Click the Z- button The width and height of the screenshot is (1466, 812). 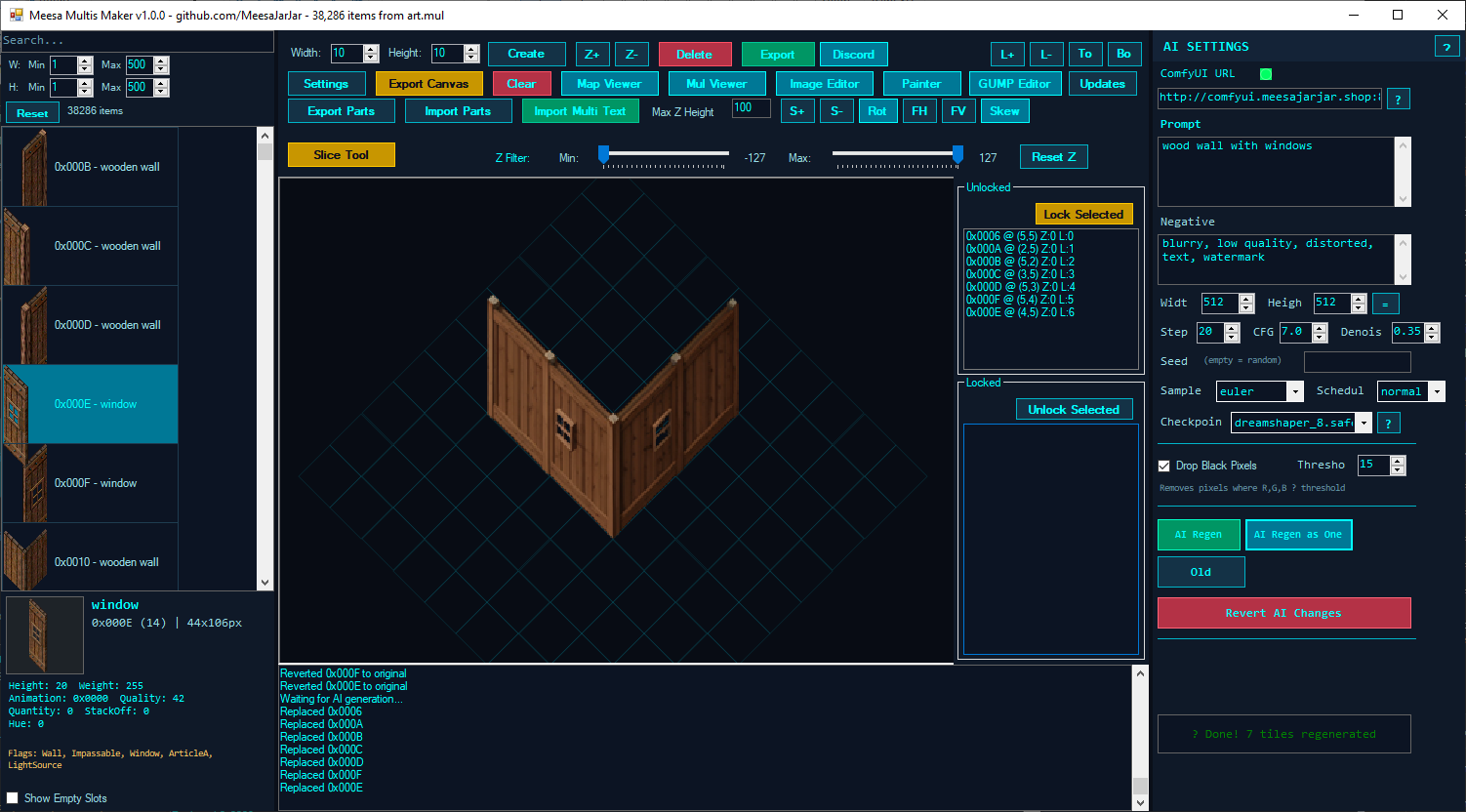point(631,55)
